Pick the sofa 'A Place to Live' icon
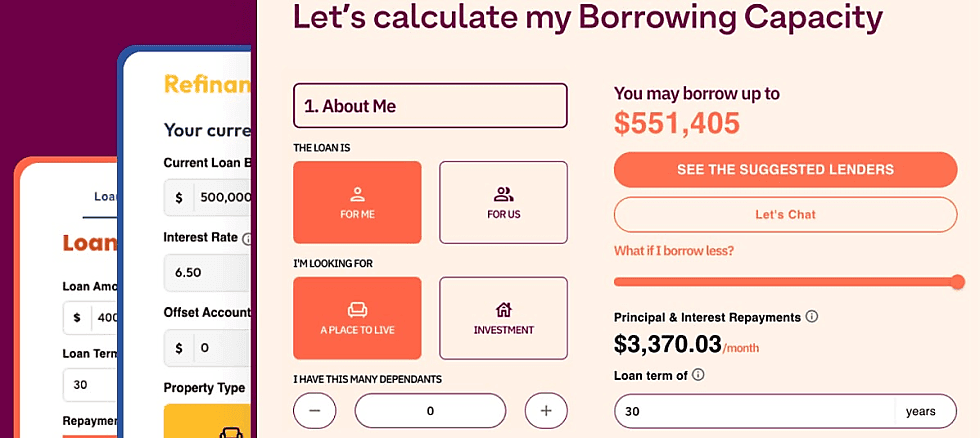 [357, 309]
